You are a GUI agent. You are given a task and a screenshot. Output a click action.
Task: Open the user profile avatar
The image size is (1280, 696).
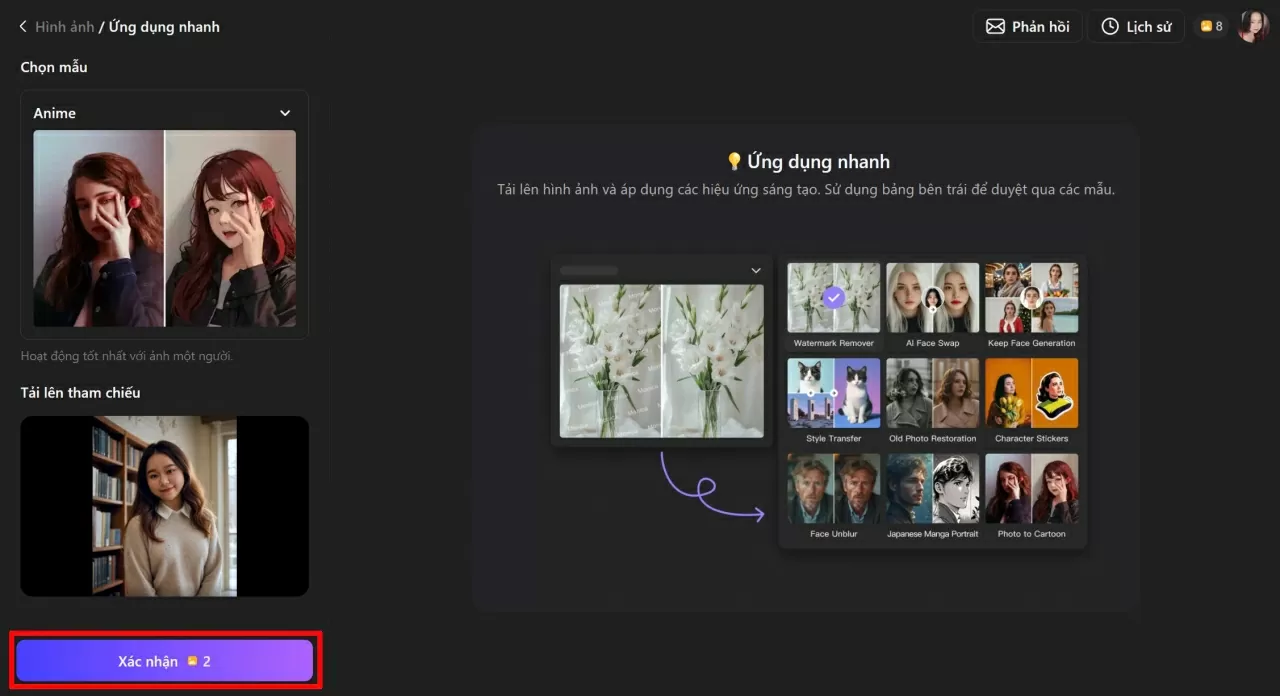(1253, 27)
